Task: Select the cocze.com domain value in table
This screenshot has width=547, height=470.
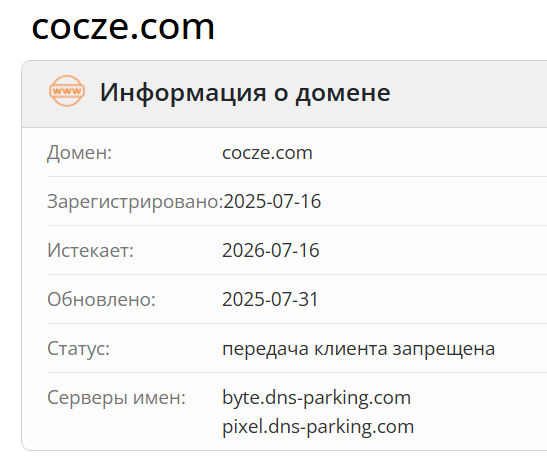Action: (x=267, y=153)
